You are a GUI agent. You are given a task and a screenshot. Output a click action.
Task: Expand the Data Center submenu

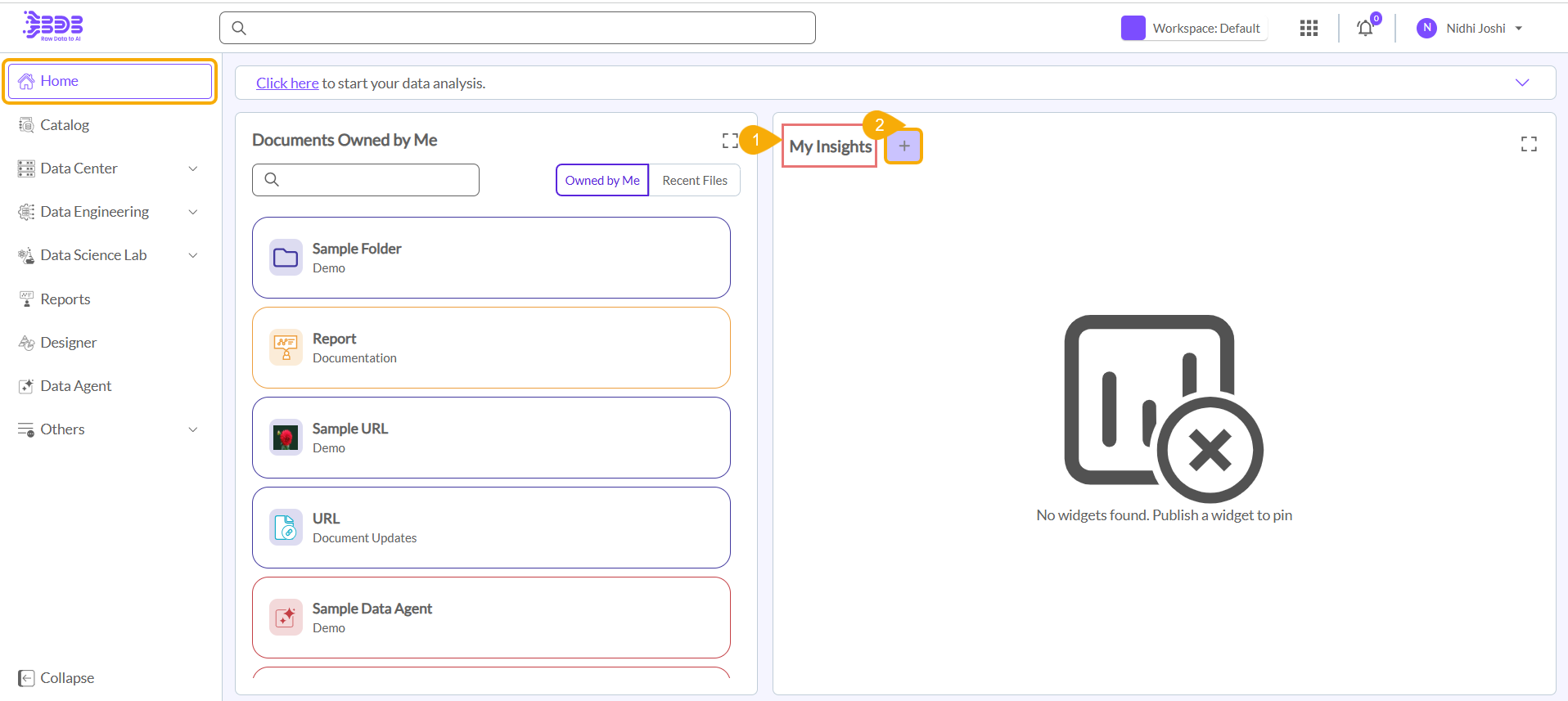(193, 169)
